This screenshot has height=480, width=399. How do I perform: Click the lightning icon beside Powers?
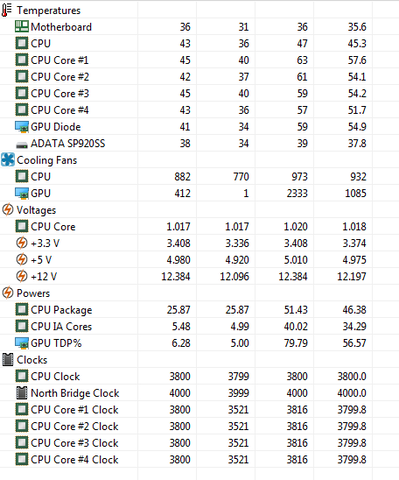[x=7, y=293]
